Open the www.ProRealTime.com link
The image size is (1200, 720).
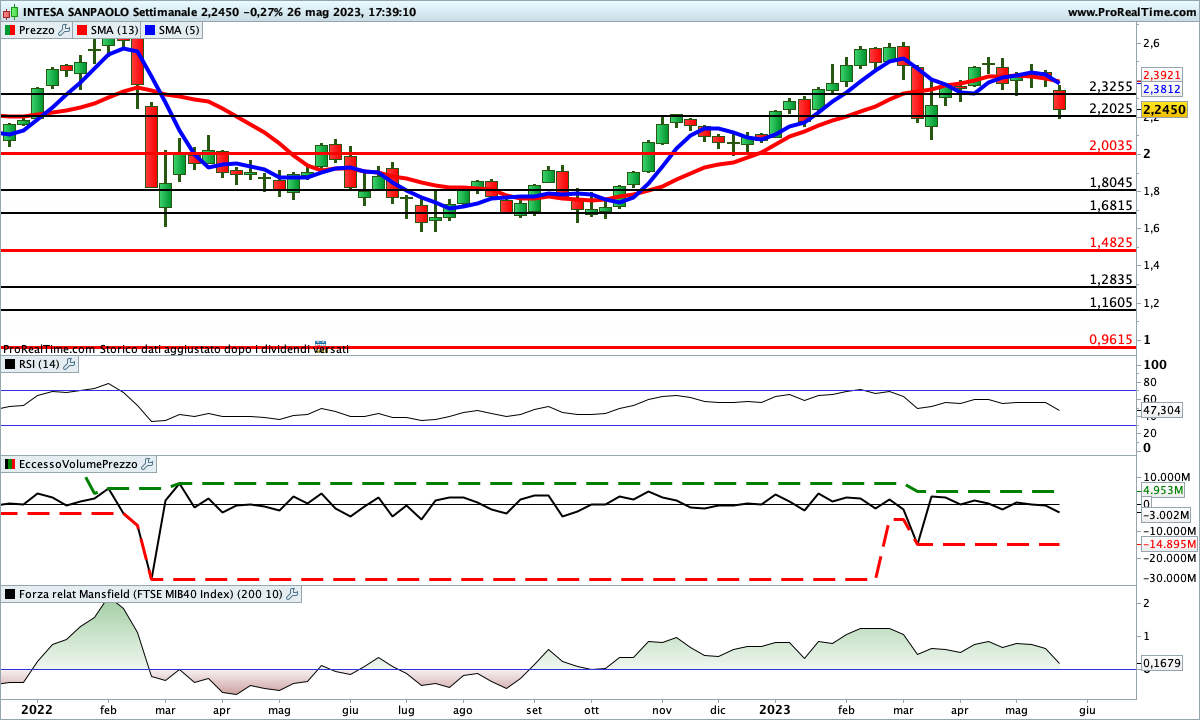pos(1131,12)
